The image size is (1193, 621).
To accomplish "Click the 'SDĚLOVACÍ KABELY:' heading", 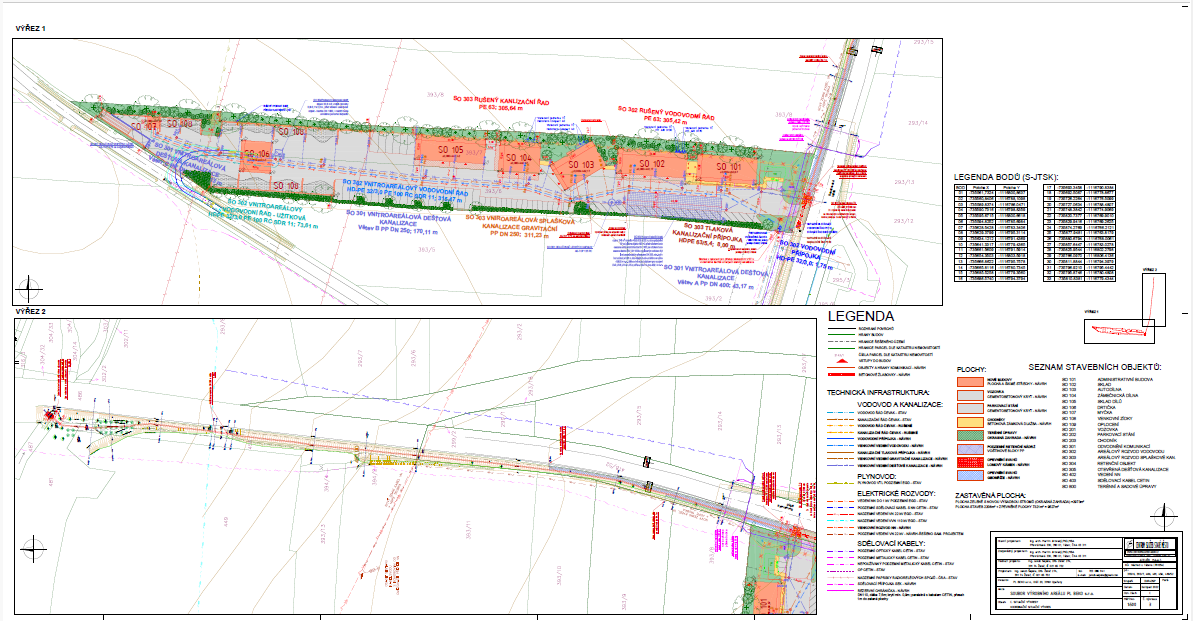I will click(891, 544).
